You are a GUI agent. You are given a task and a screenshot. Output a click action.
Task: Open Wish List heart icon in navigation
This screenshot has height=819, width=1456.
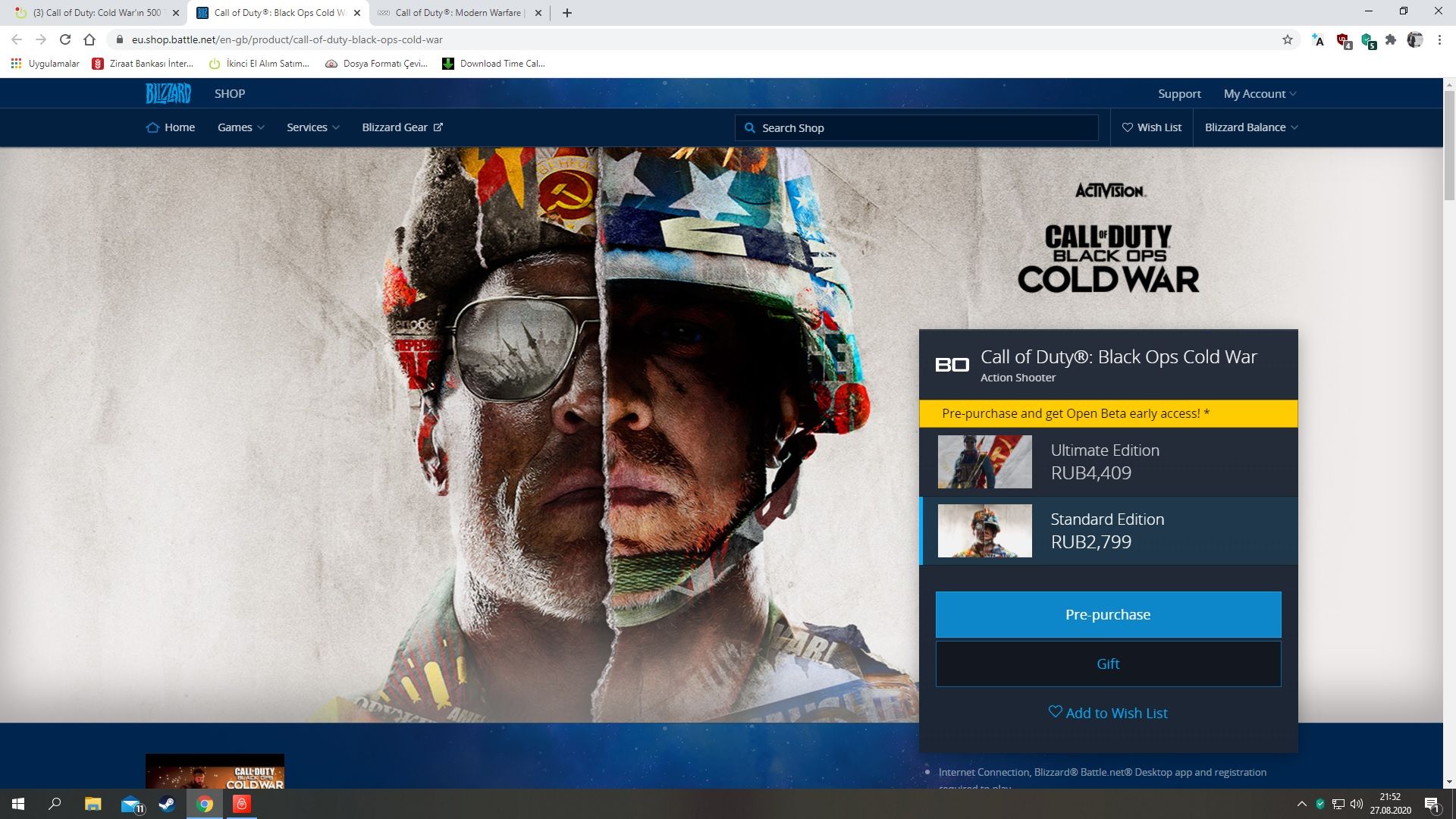[1127, 127]
